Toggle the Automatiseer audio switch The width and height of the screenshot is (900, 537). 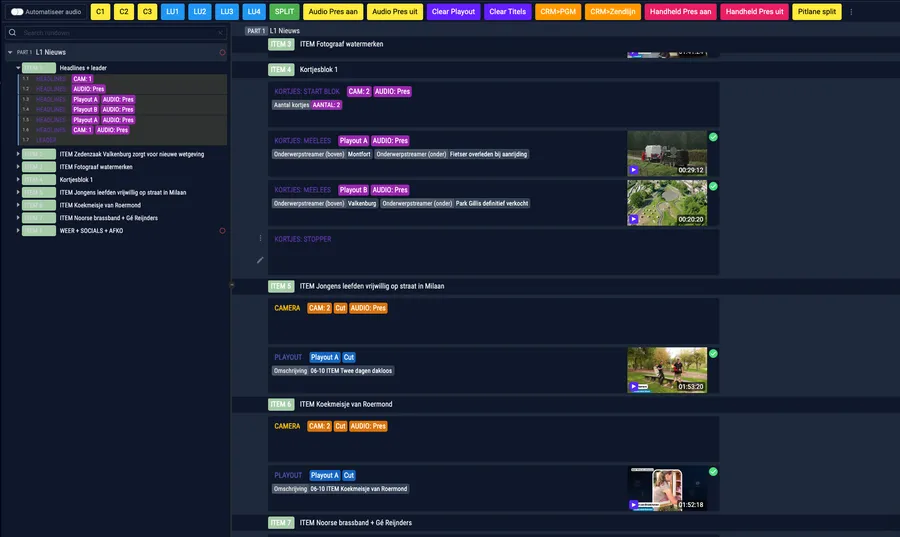coord(17,11)
